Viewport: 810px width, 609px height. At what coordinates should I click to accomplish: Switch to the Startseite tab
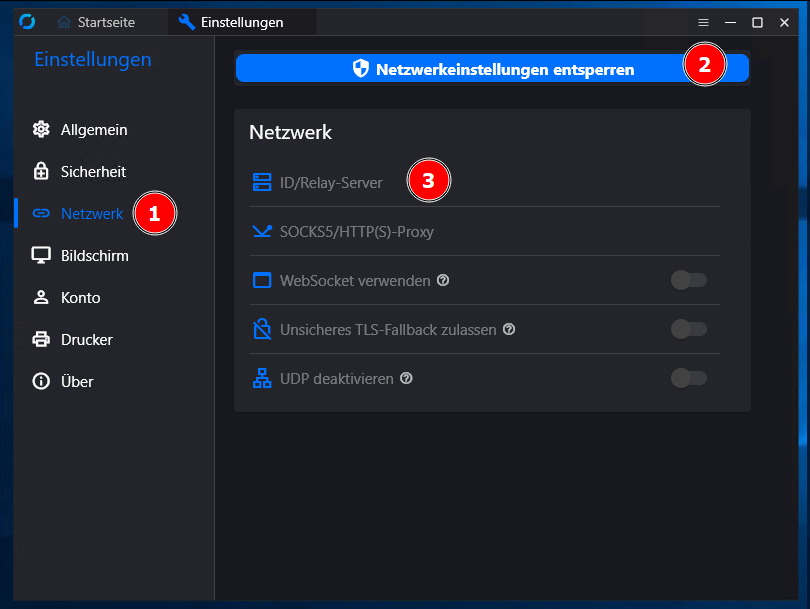click(x=96, y=22)
